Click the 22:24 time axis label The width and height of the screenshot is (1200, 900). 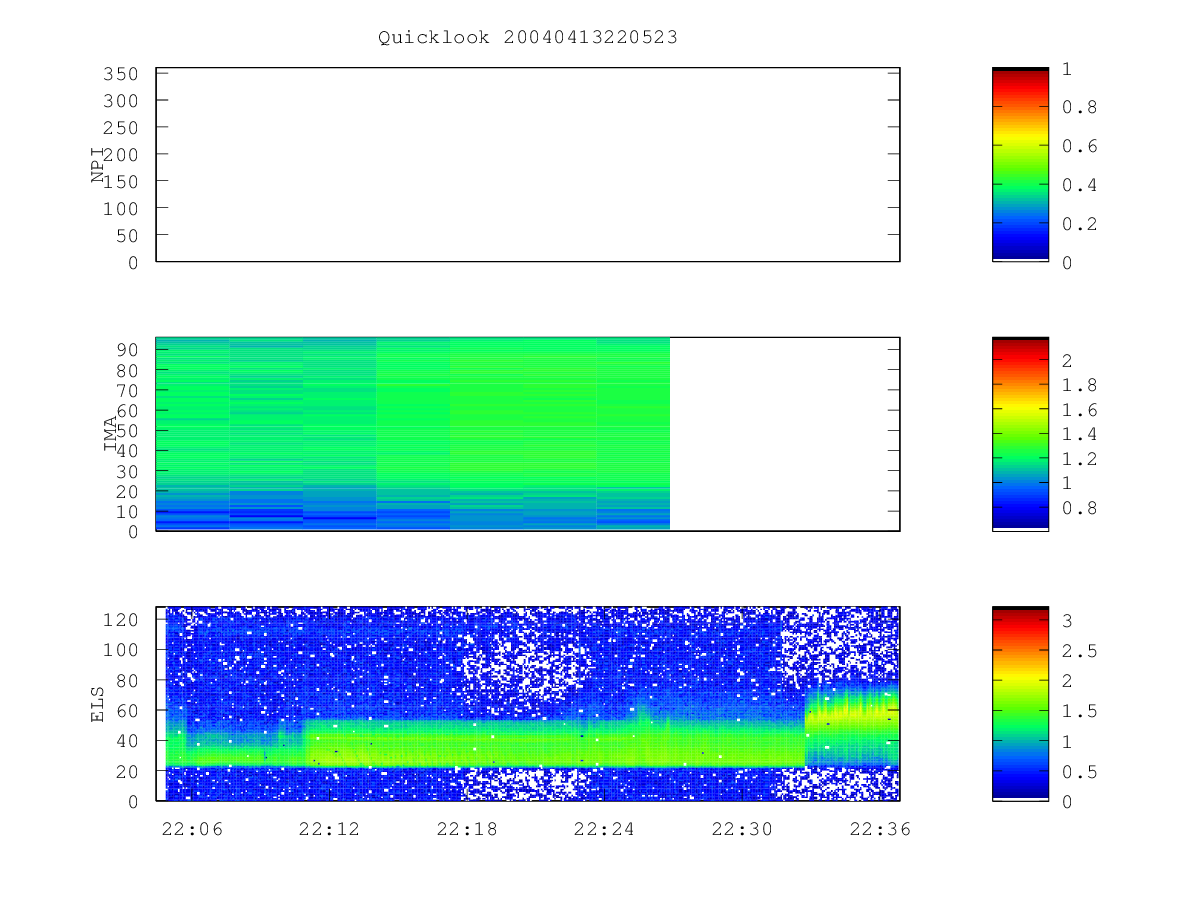click(603, 829)
